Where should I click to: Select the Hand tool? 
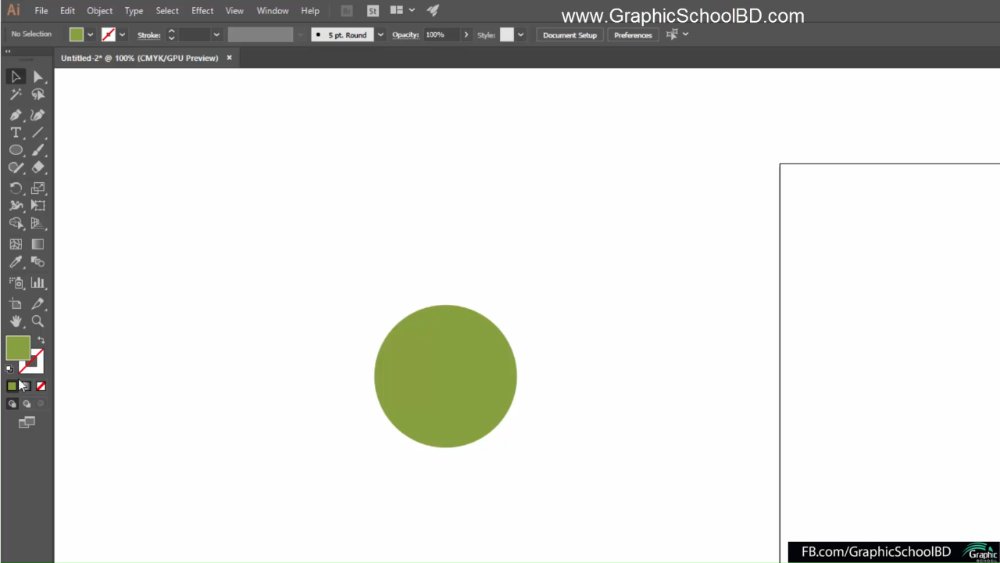[16, 321]
